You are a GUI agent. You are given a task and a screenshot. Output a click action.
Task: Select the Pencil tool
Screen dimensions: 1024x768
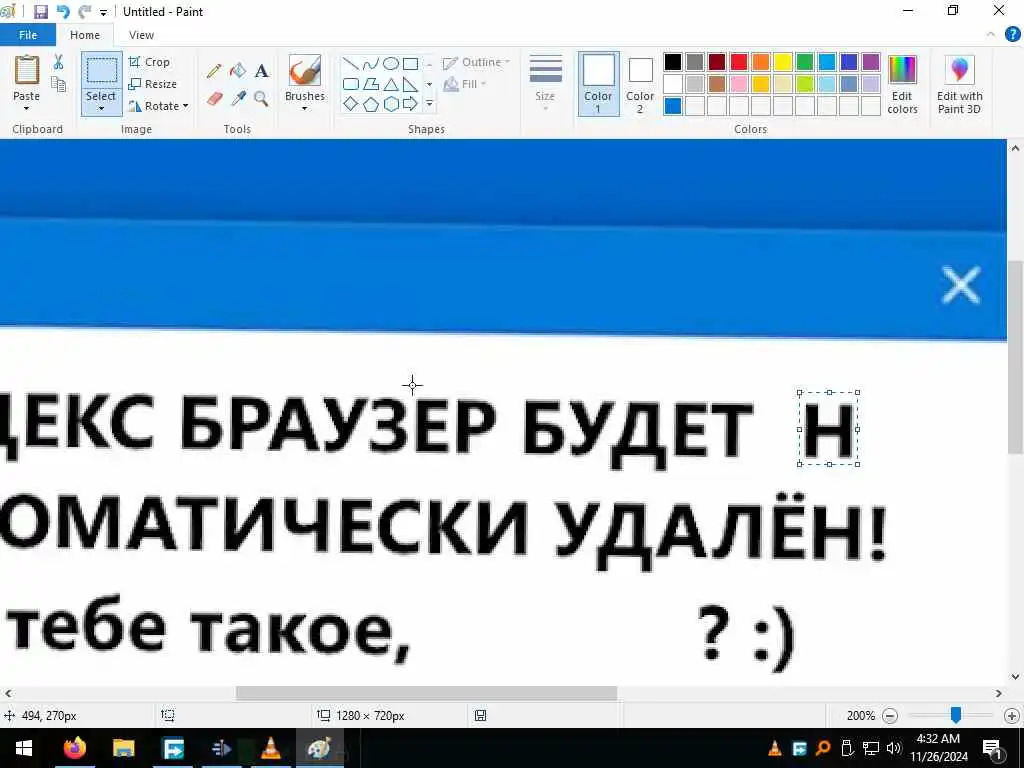tap(214, 71)
